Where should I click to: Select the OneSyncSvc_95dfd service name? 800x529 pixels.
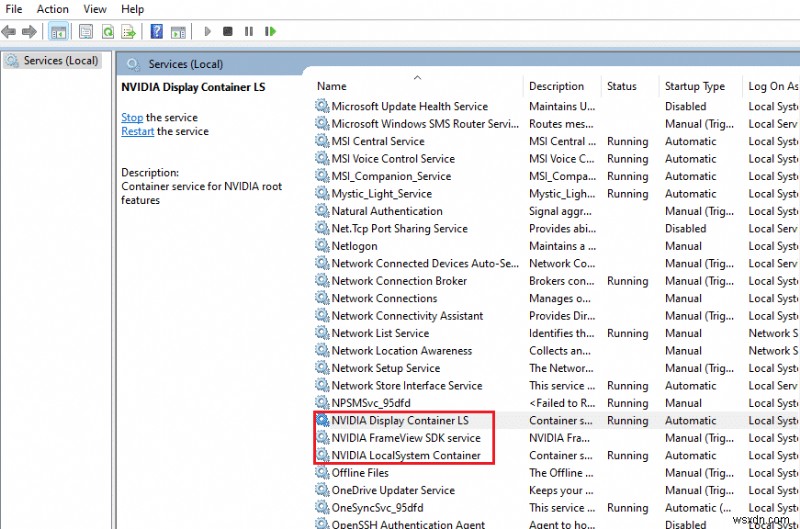378,508
